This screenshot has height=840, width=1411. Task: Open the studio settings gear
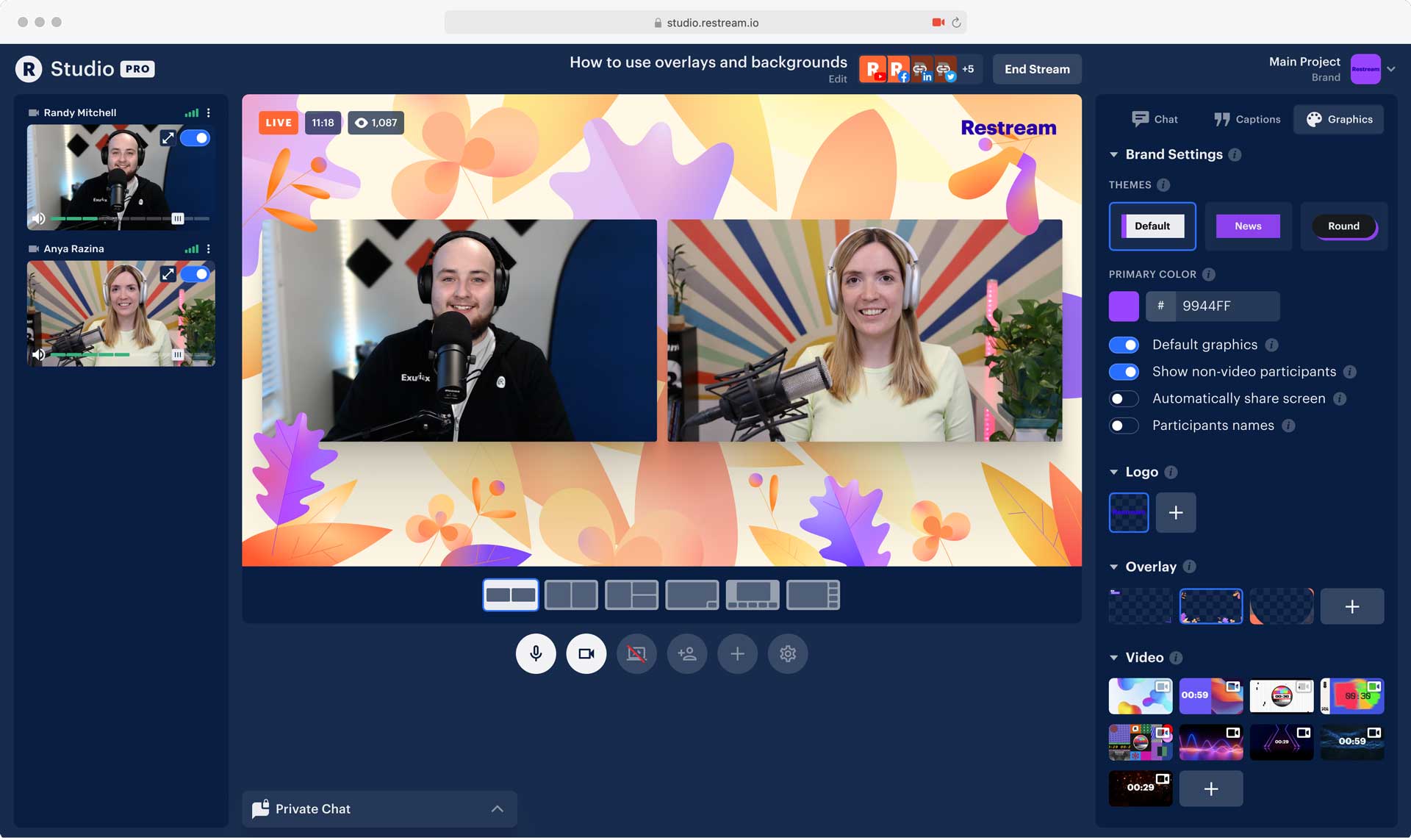(788, 653)
